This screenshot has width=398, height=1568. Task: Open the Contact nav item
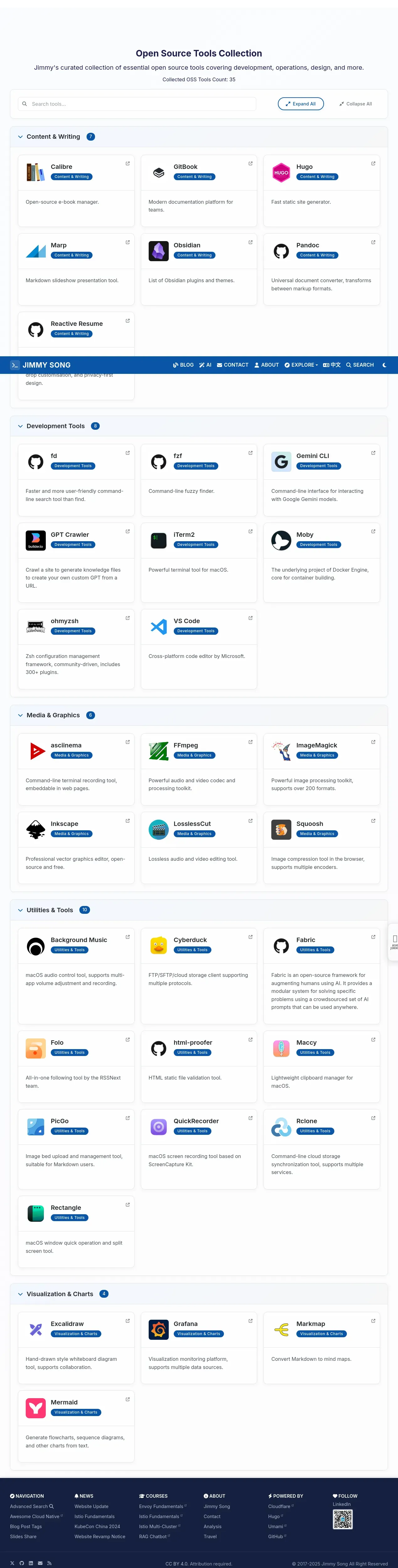click(x=232, y=365)
